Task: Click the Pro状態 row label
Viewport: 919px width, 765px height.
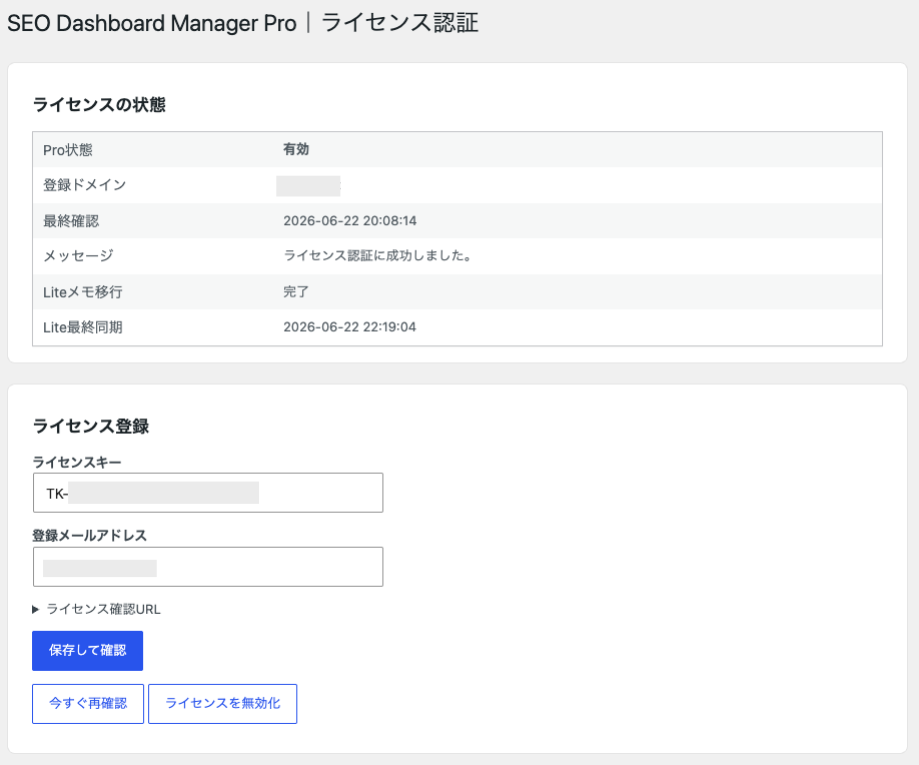Action: [x=68, y=150]
